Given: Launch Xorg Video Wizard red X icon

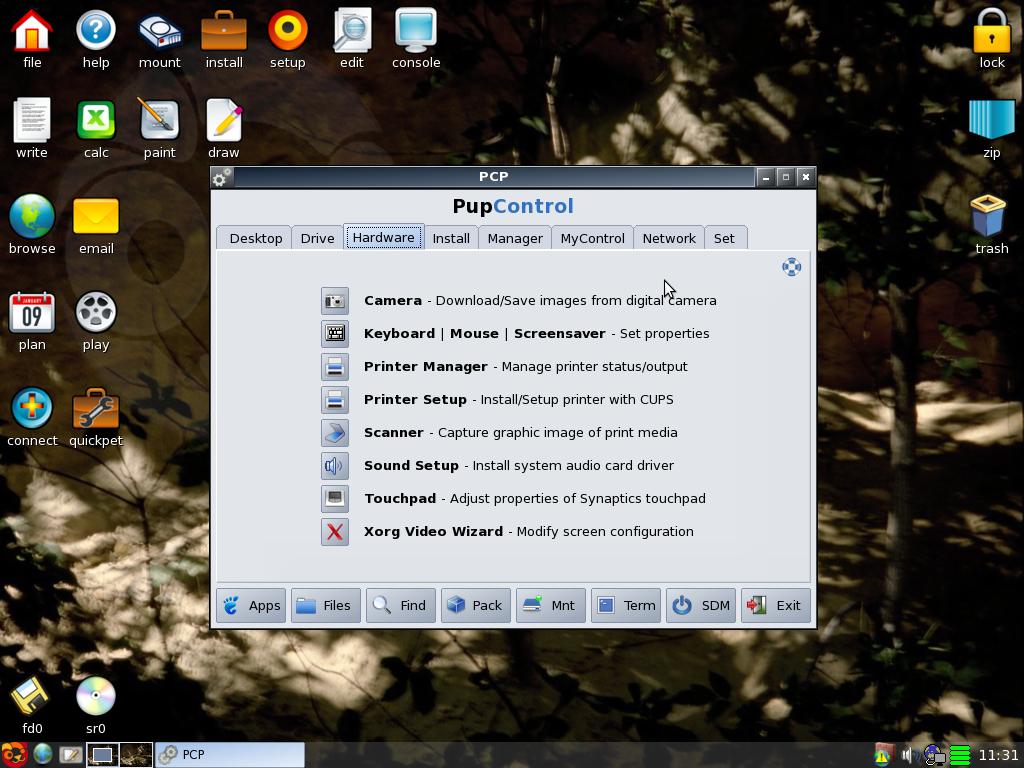Looking at the screenshot, I should (x=334, y=531).
